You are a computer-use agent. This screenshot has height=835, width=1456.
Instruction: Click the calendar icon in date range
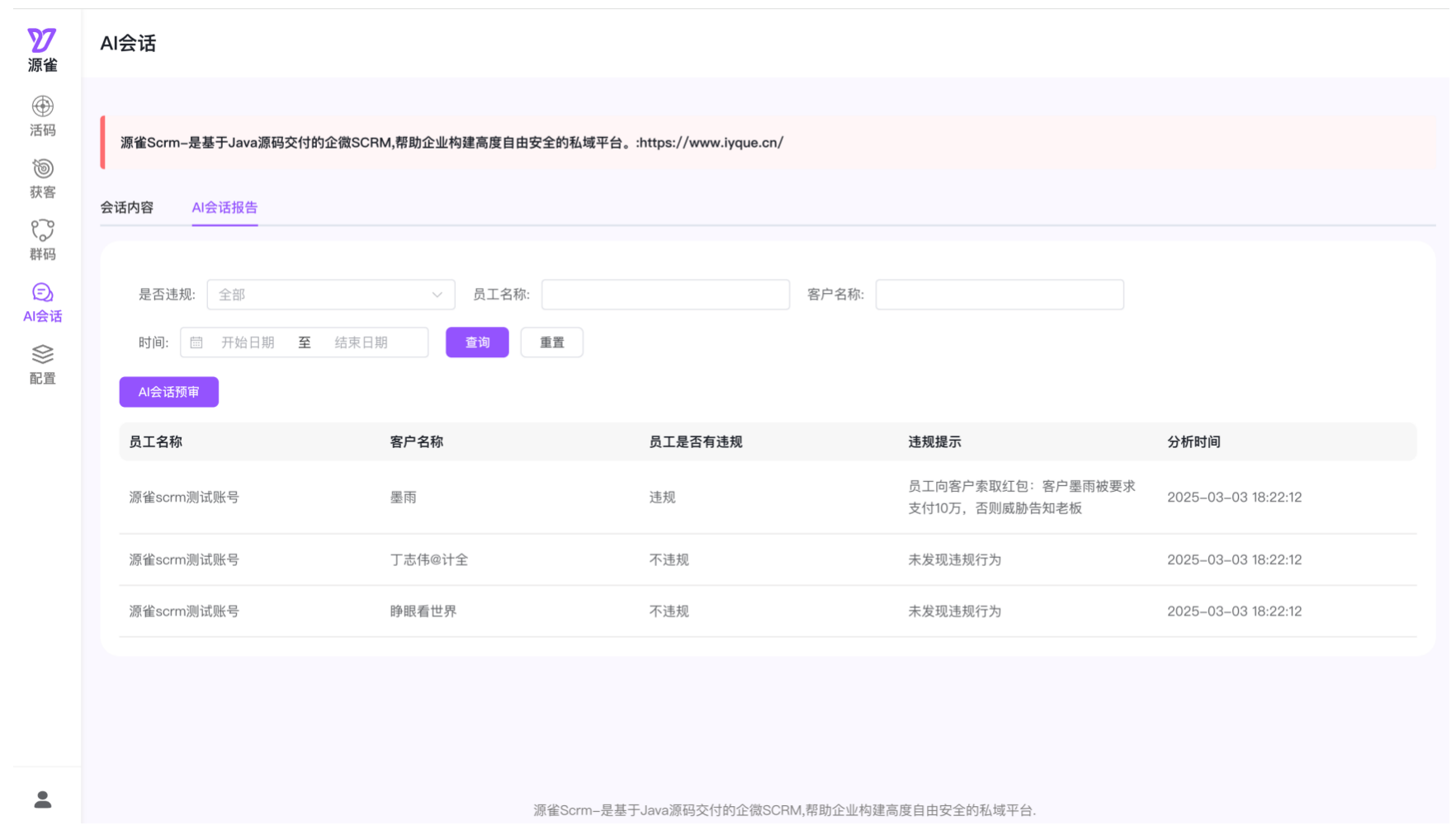pyautogui.click(x=196, y=342)
